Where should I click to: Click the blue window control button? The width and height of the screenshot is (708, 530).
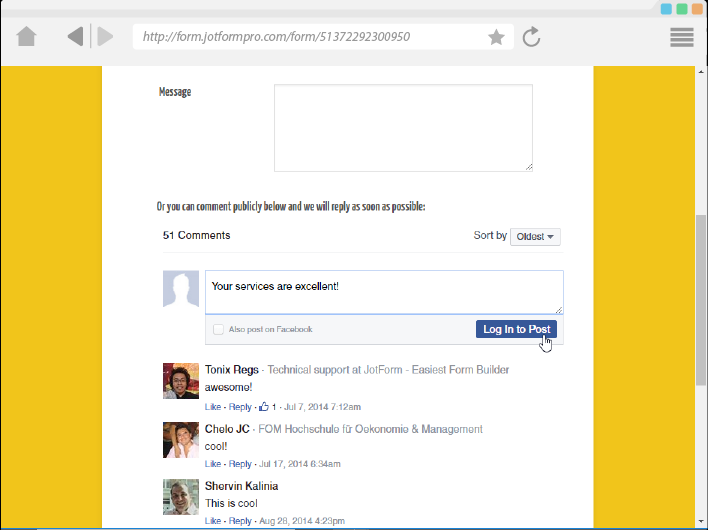(666, 9)
